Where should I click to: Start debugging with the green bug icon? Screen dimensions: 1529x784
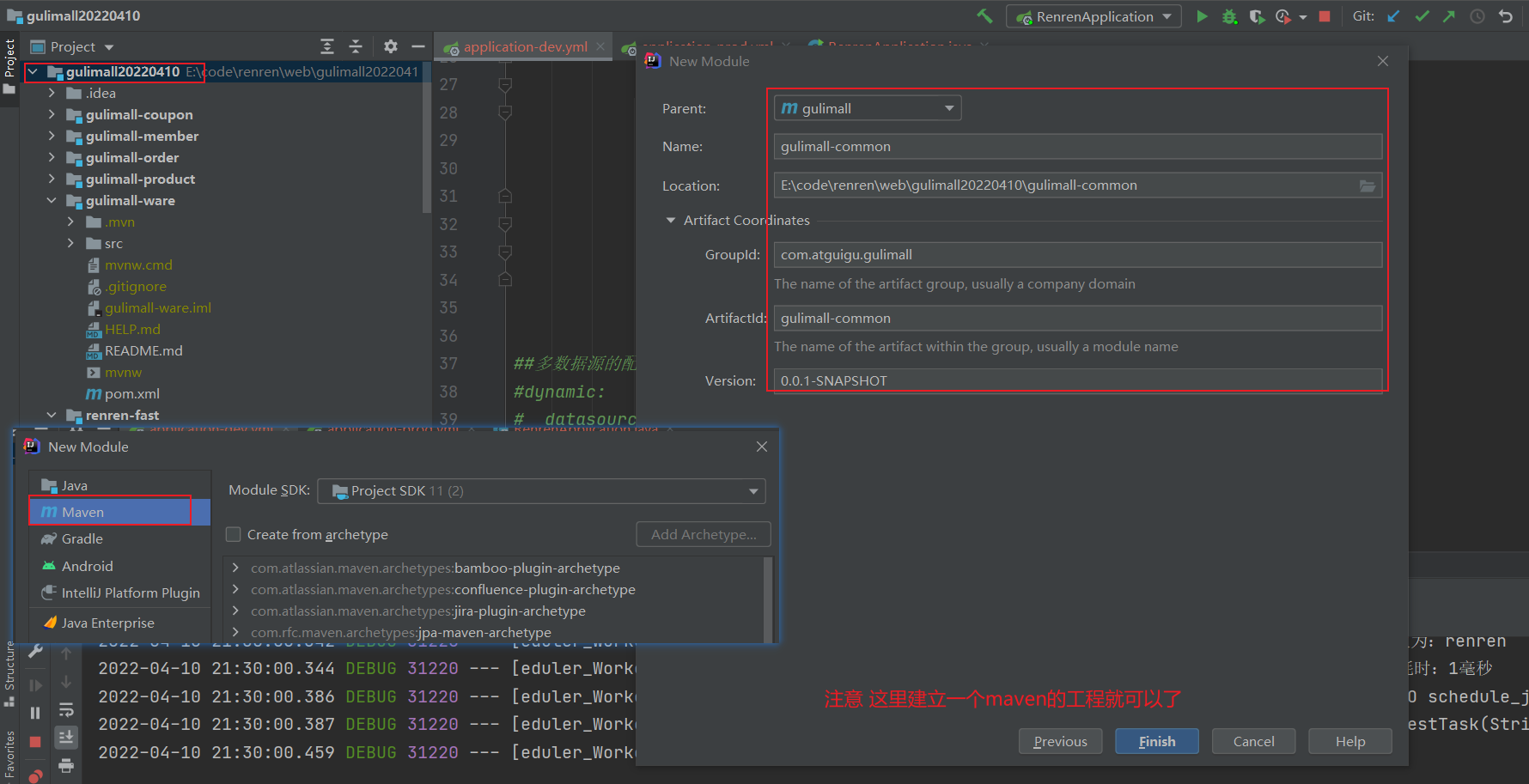click(x=1229, y=16)
